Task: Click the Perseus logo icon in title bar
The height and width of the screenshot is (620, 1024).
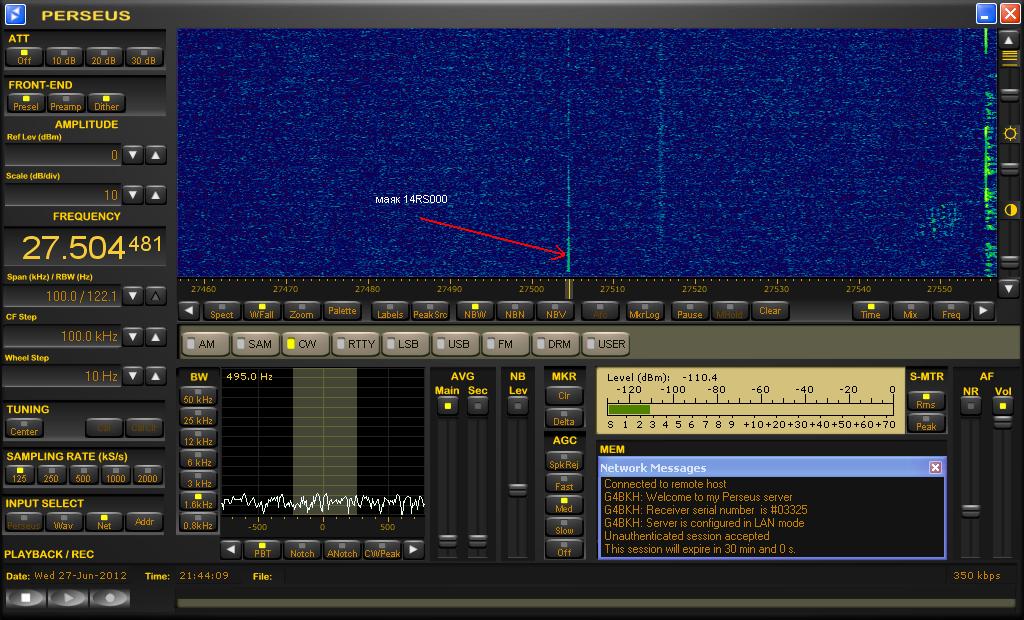Action: point(16,14)
